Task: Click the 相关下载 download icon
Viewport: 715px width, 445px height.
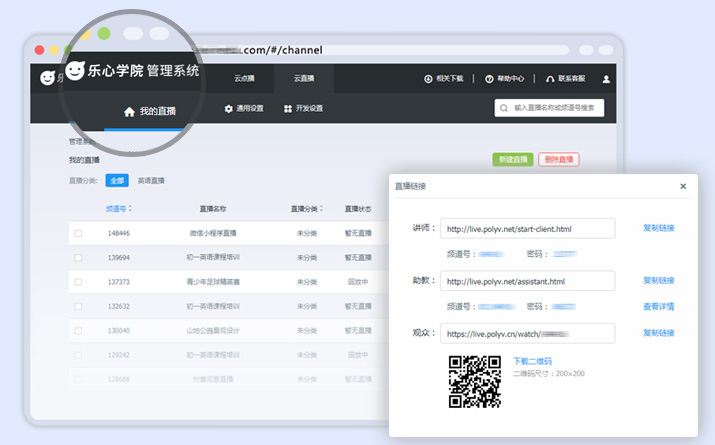Action: click(x=428, y=78)
